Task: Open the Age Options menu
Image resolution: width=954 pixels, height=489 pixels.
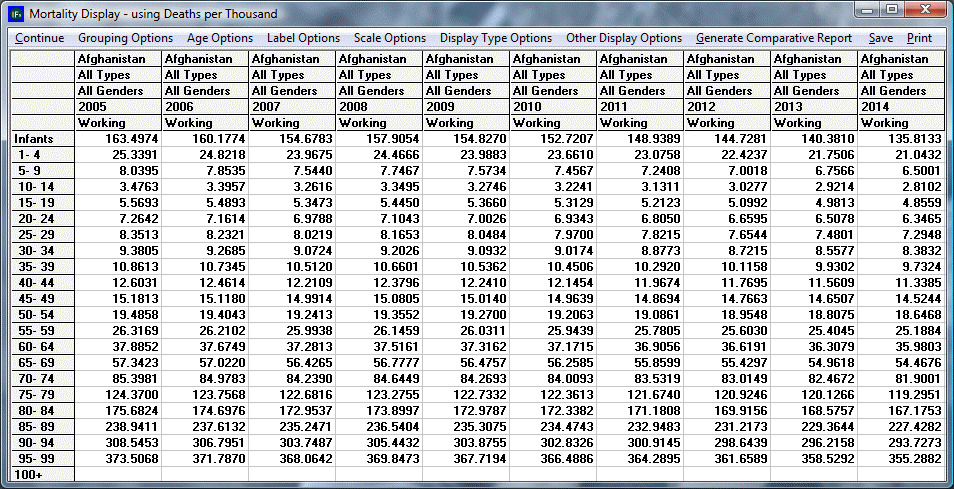Action: click(x=220, y=38)
